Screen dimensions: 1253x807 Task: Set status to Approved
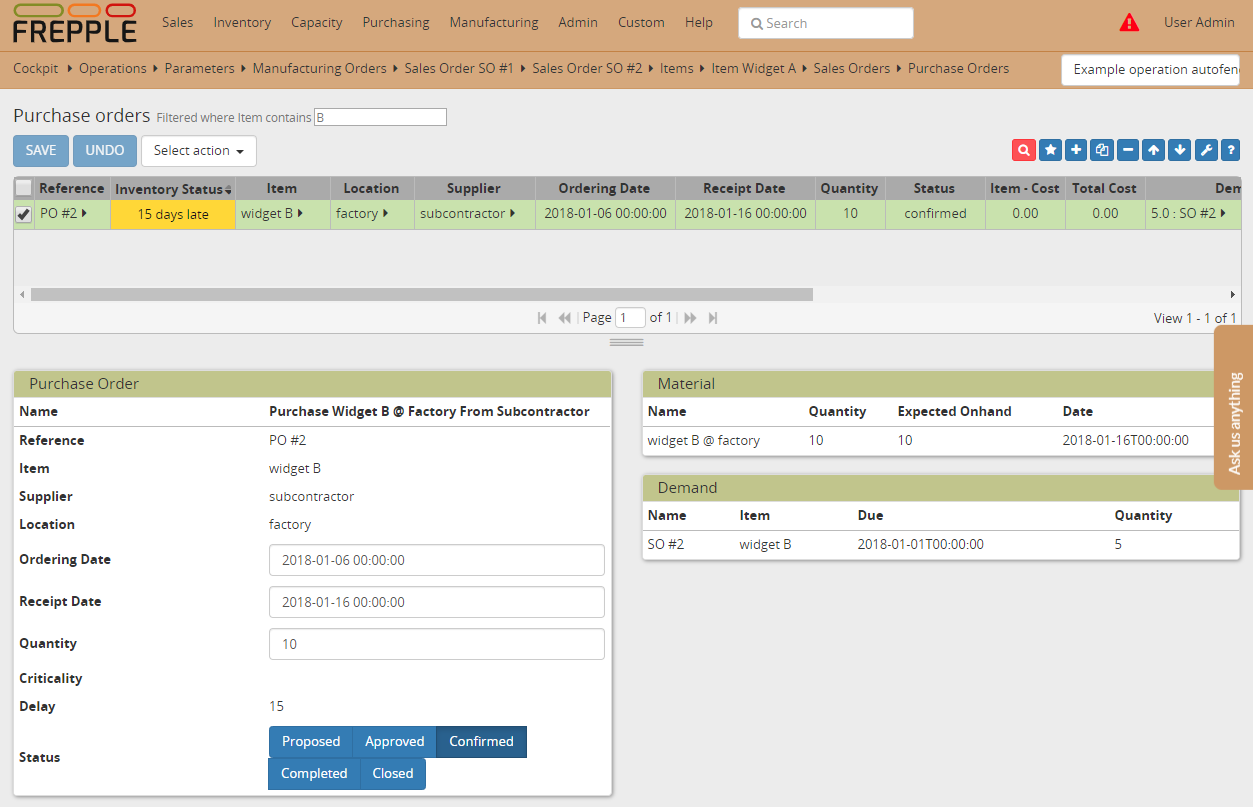(x=394, y=741)
